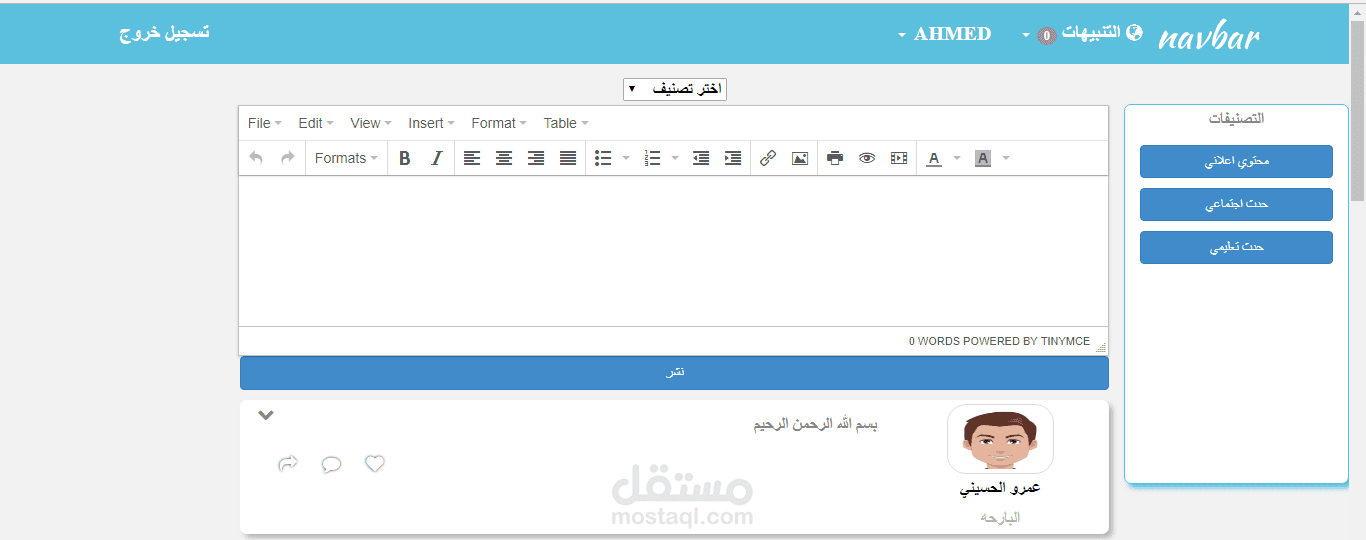Viewport: 1366px width, 540px height.
Task: Open the Edit menu
Action: 316,123
